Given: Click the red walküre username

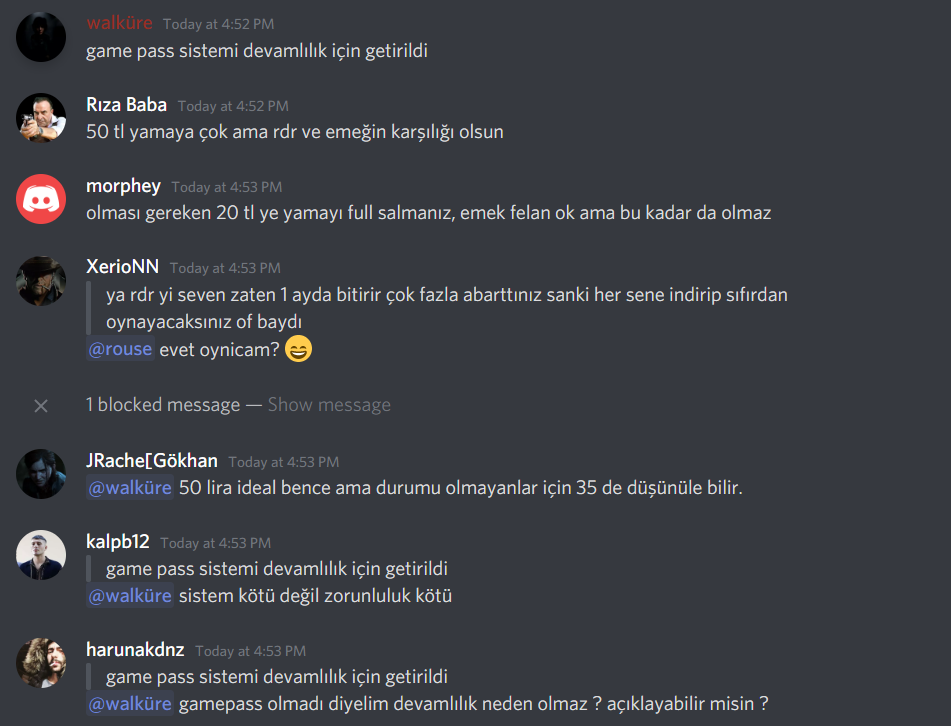Looking at the screenshot, I should [119, 23].
